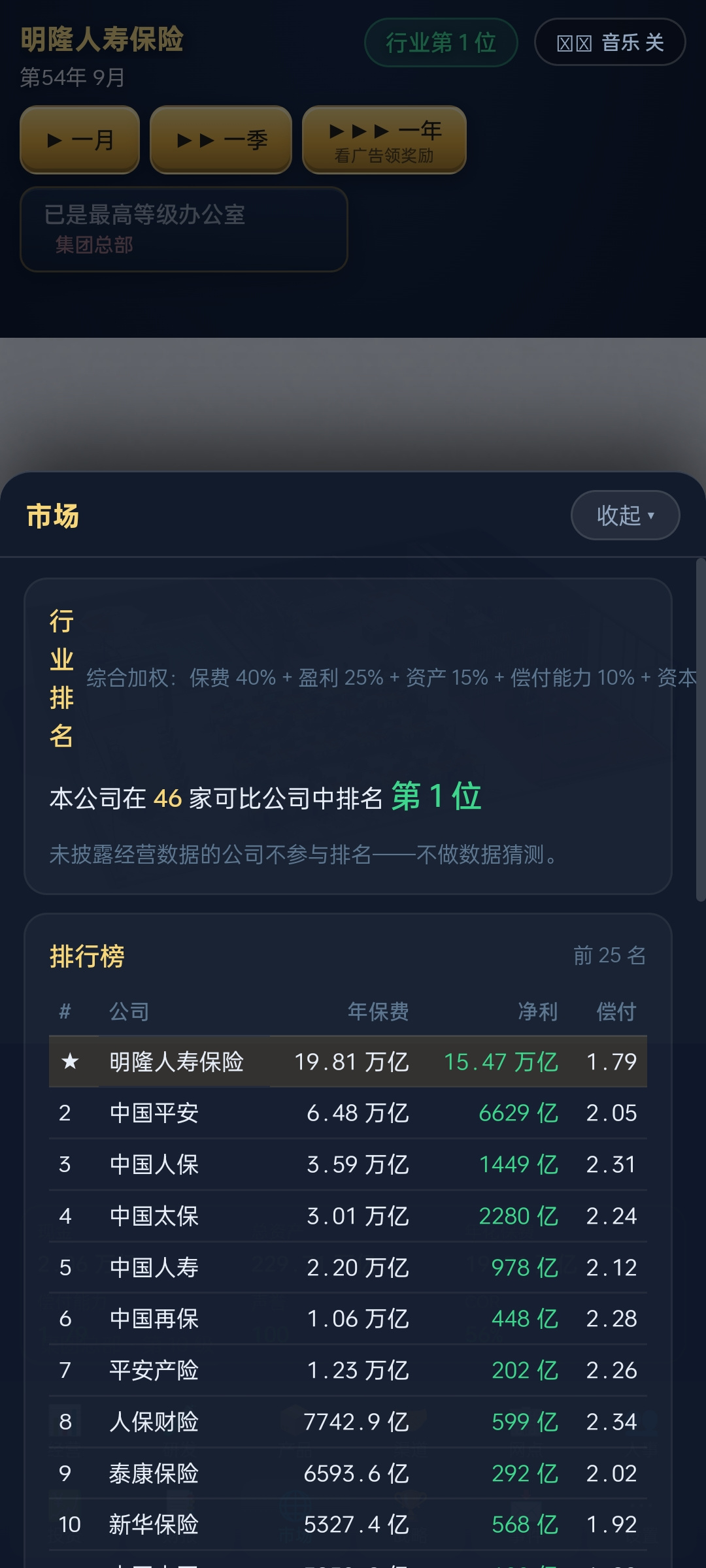Click the 偿付 column header

pos(616,1011)
